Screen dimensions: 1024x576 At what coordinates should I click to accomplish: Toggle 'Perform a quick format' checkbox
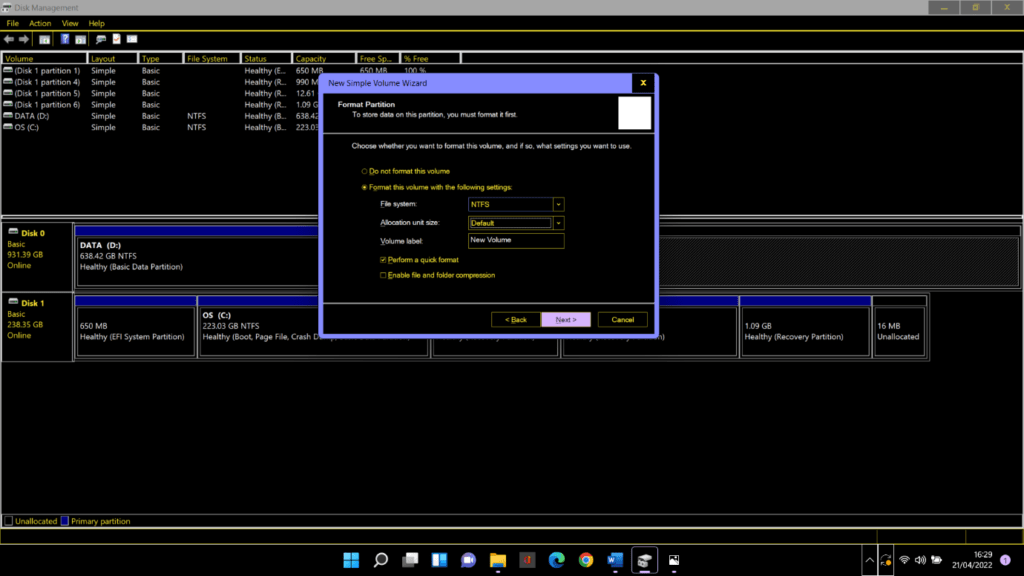(383, 259)
